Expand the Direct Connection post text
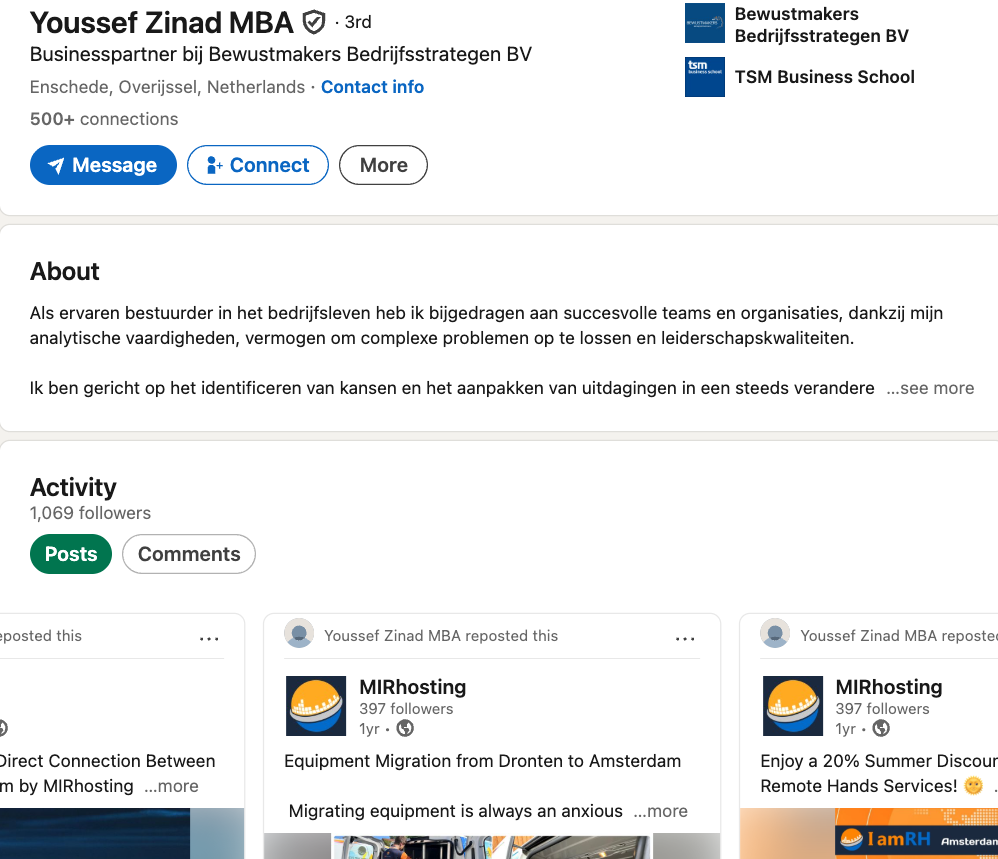Screen dimensions: 998x859 171,786
